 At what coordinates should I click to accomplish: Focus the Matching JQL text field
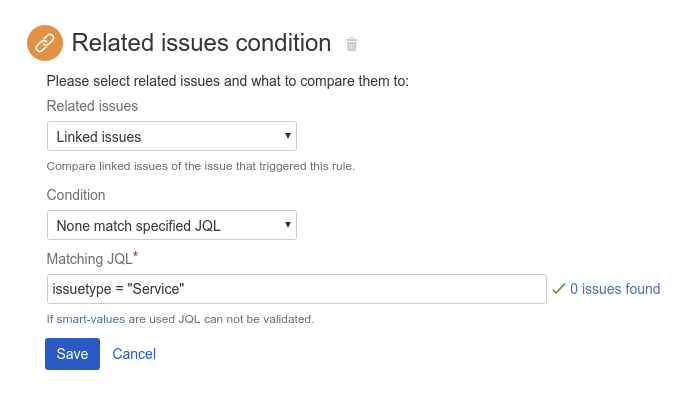297,289
